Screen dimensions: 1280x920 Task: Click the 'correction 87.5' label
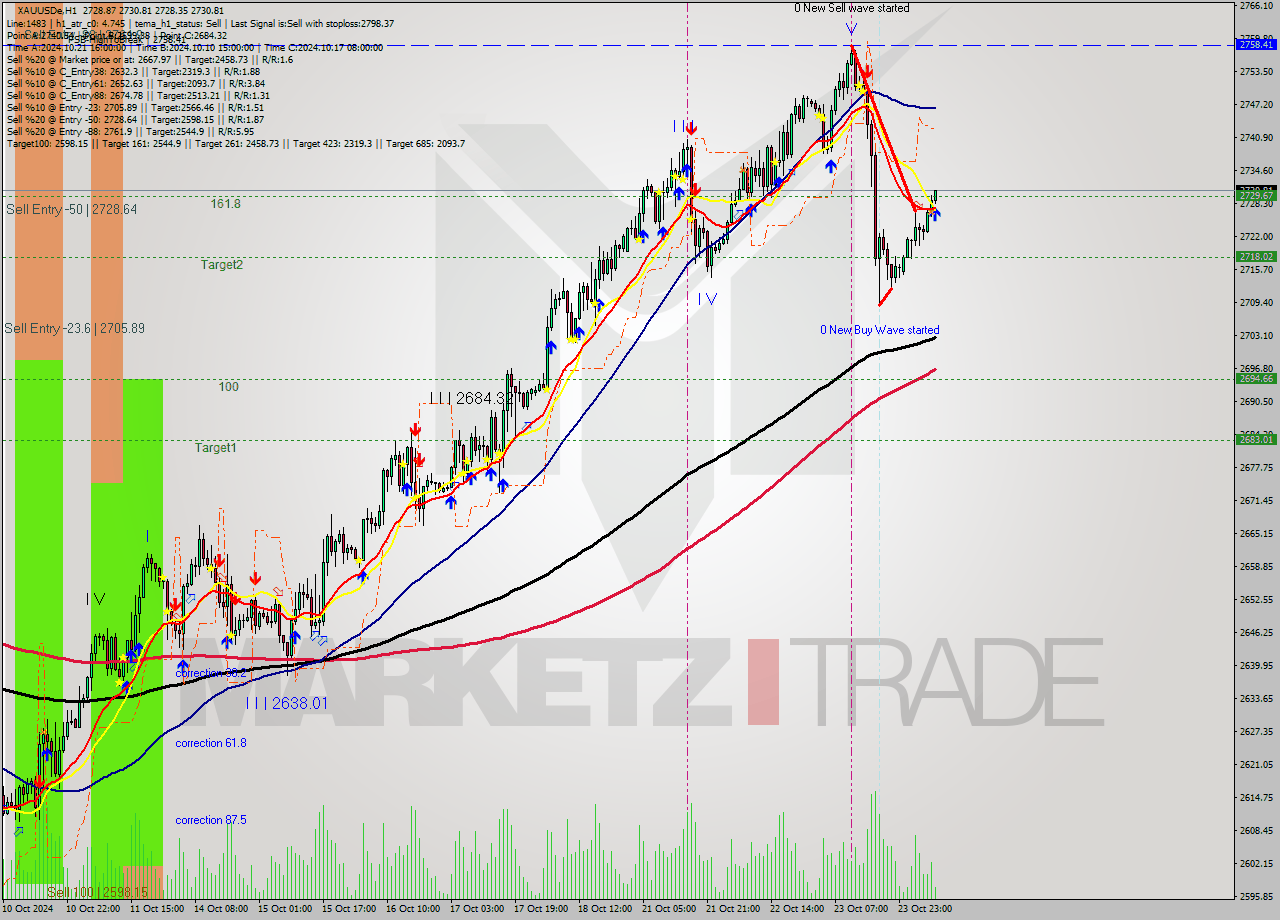point(211,820)
